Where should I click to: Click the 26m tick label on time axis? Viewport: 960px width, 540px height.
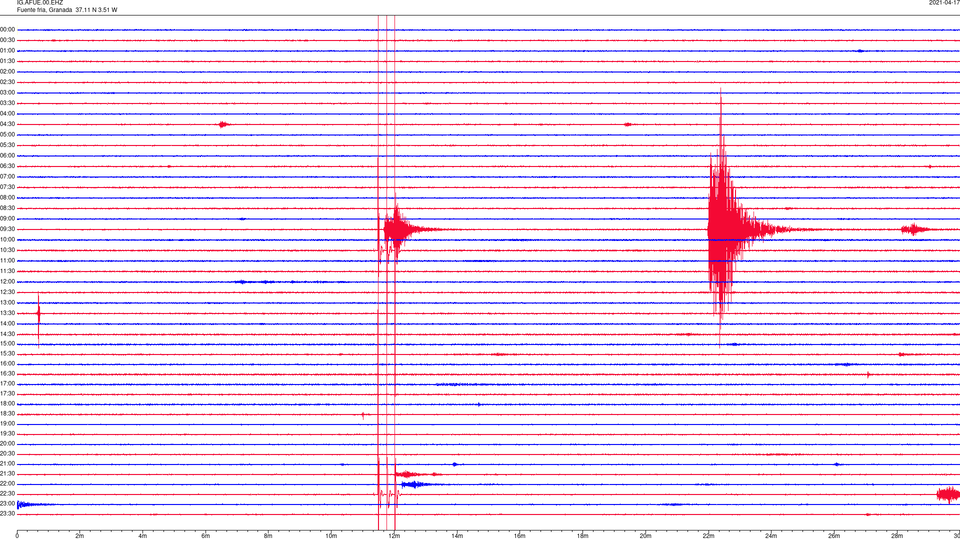(x=834, y=536)
